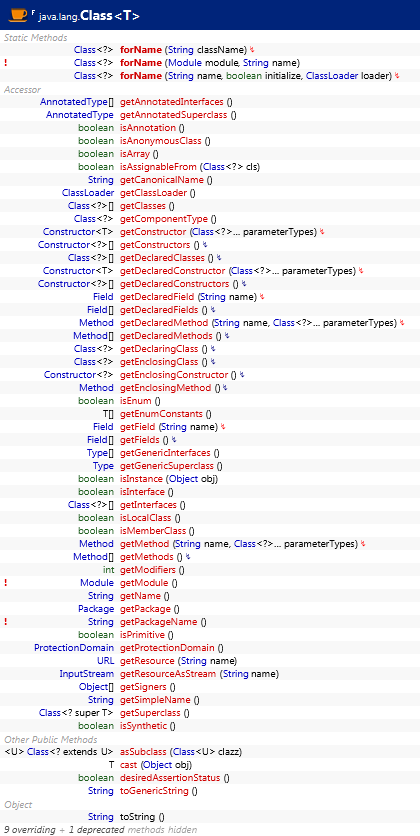Open the getSigners method

(143, 687)
